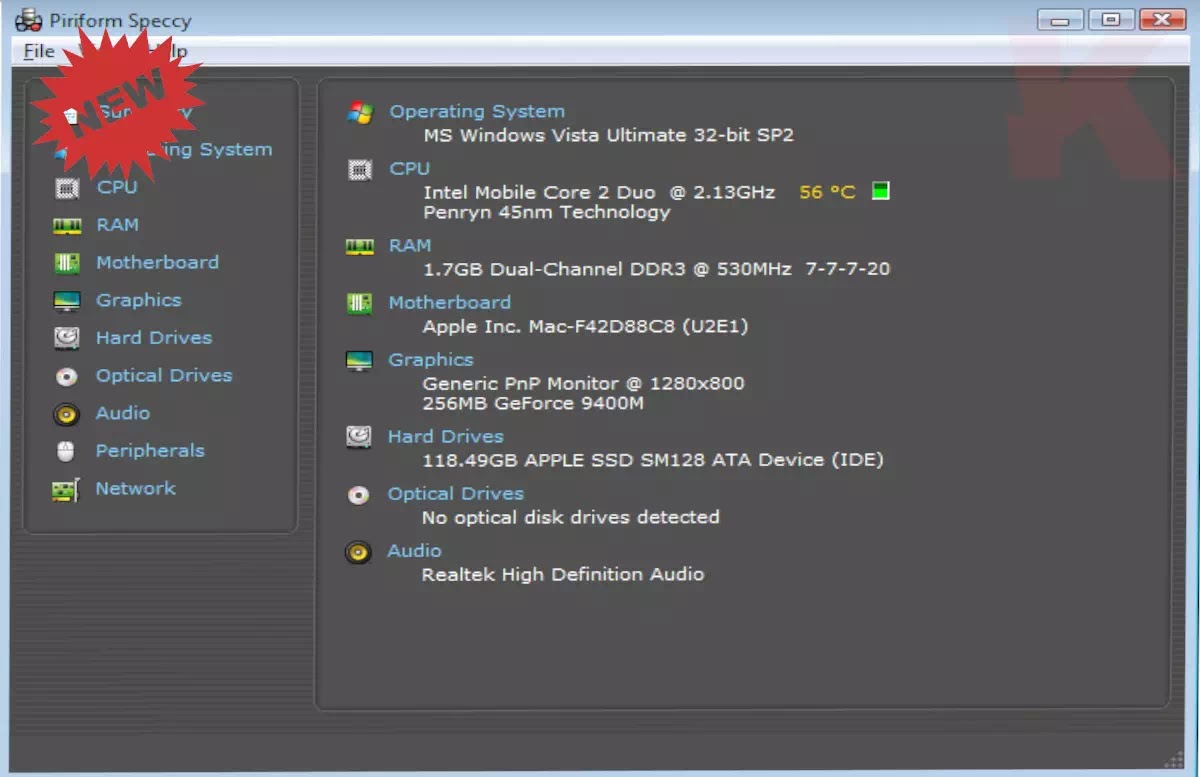This screenshot has width=1200, height=777.
Task: Click the CPU icon in summary panel
Action: 360,170
